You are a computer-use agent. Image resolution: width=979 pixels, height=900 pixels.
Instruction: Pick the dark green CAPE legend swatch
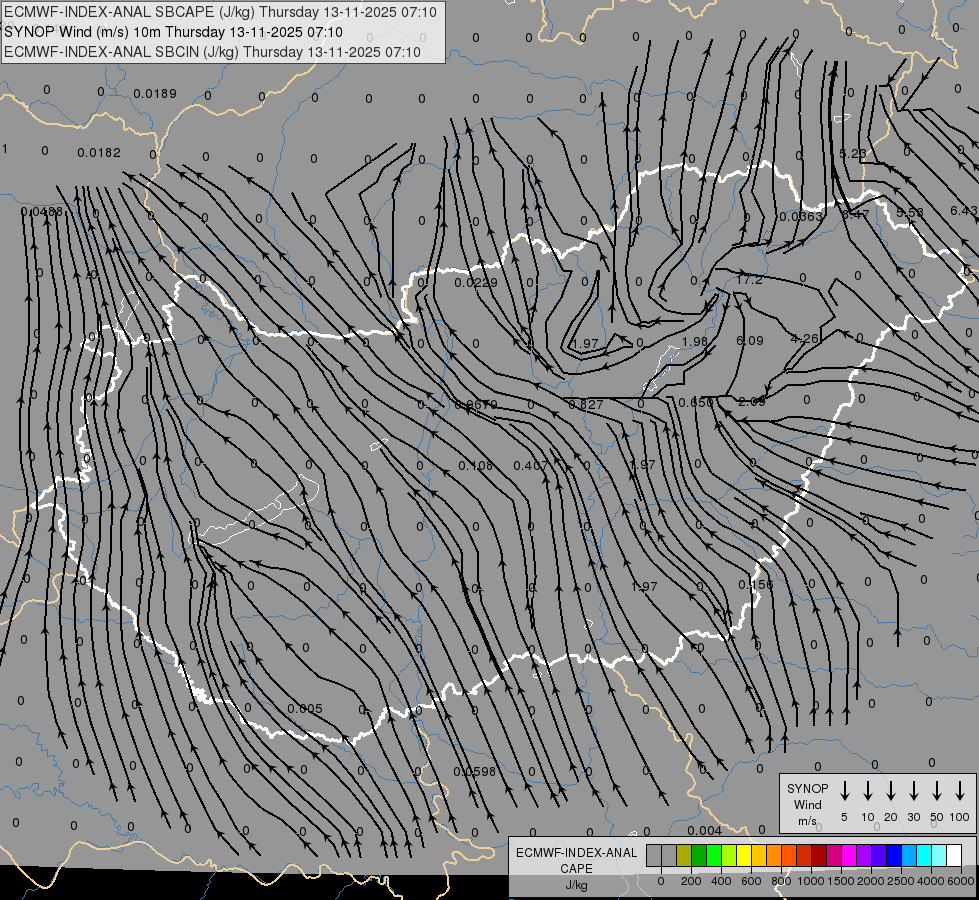coord(699,855)
